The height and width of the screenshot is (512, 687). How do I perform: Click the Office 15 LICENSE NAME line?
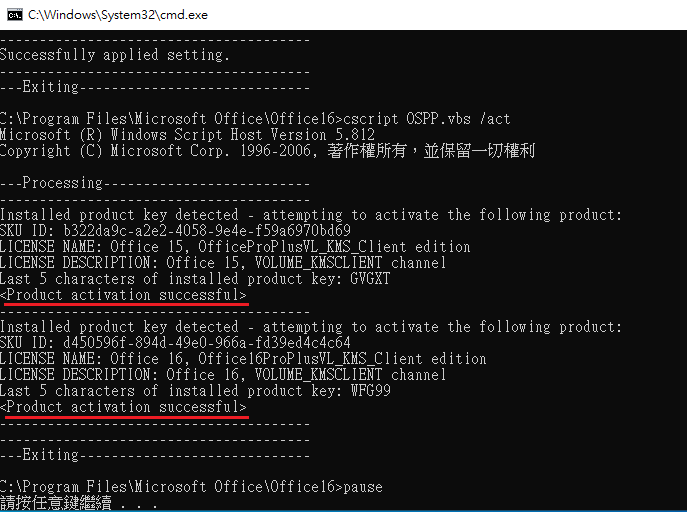(x=235, y=247)
